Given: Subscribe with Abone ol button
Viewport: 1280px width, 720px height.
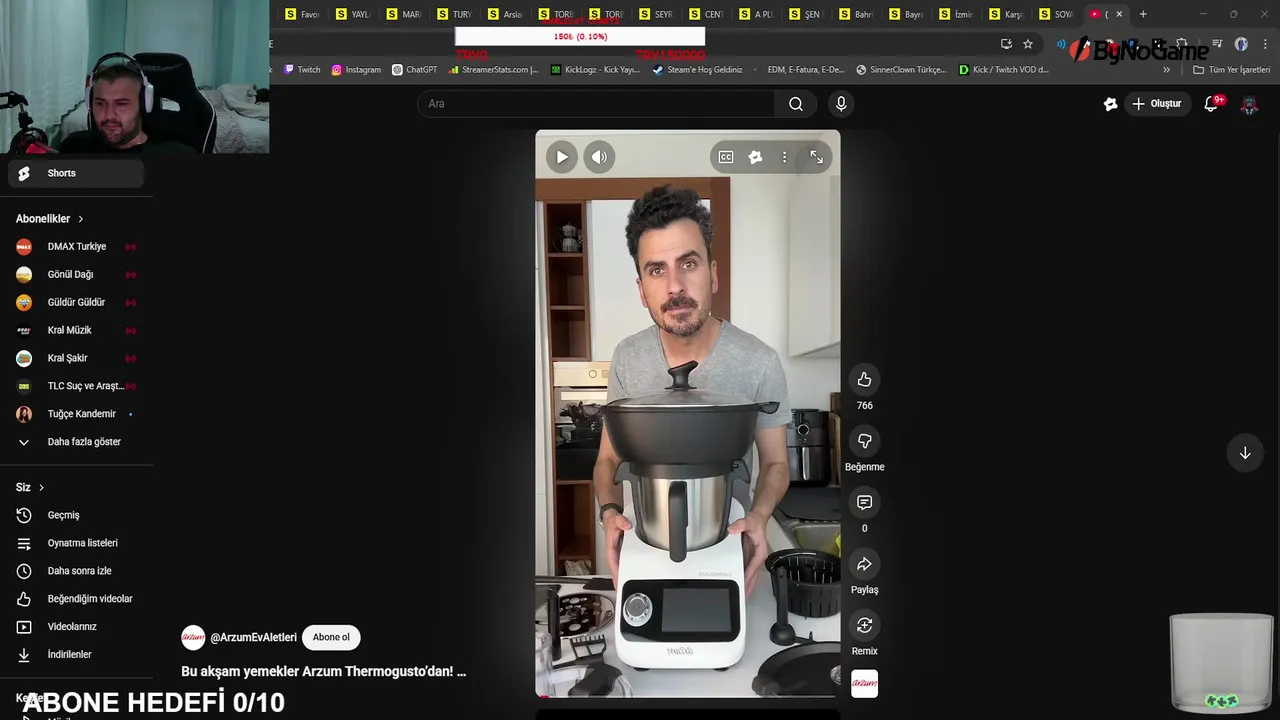Looking at the screenshot, I should 331,637.
